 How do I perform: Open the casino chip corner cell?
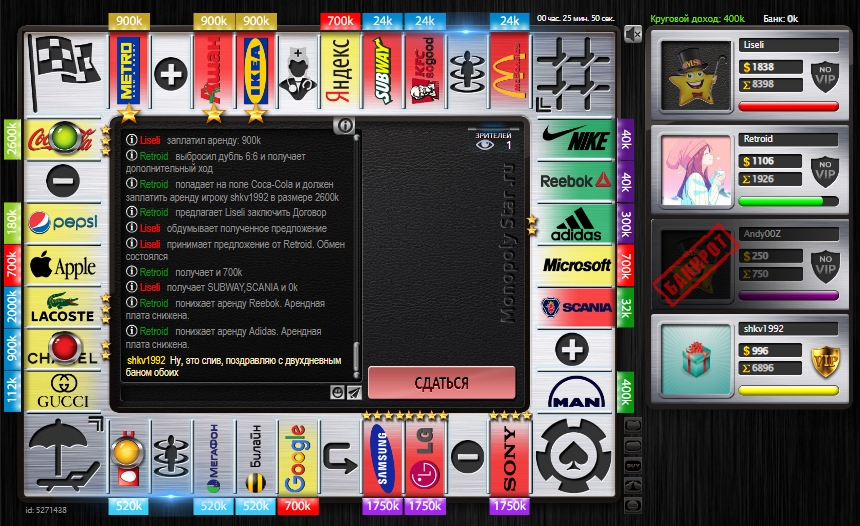pyautogui.click(x=574, y=456)
